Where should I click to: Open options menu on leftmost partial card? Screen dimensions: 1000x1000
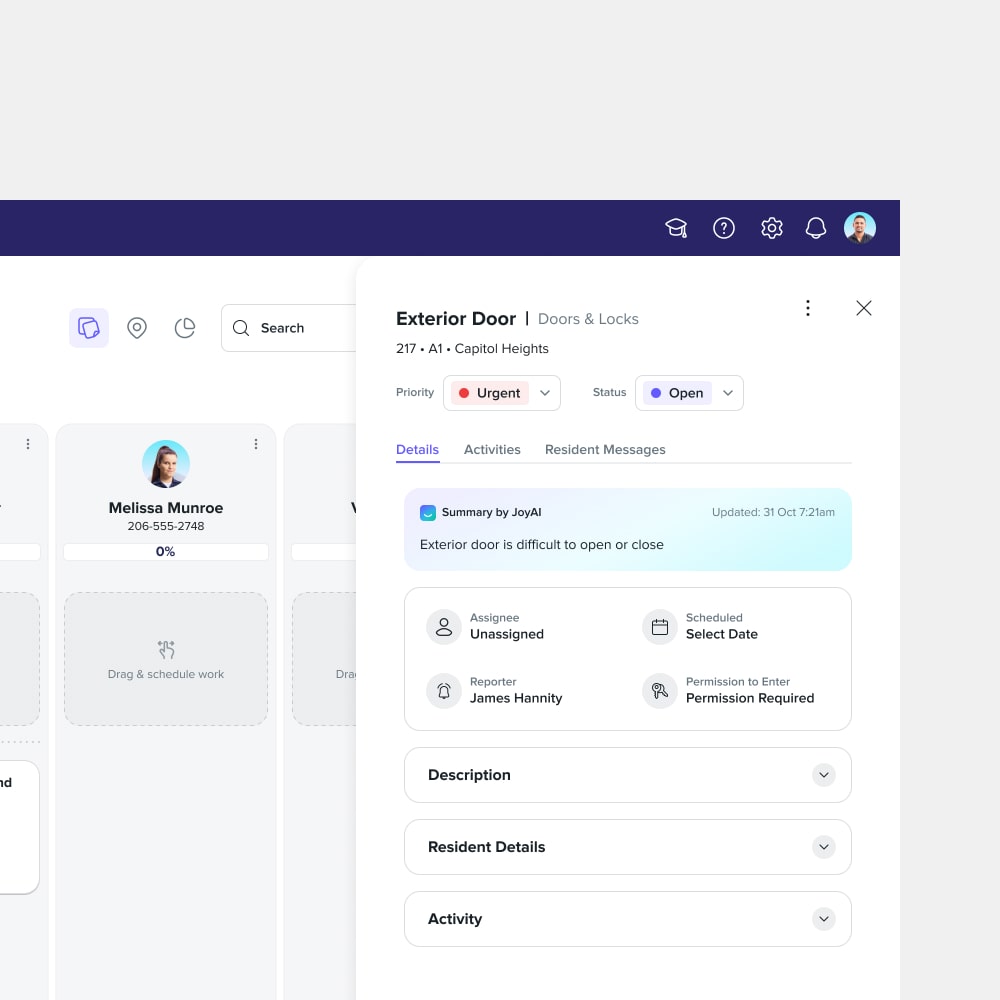(x=27, y=444)
